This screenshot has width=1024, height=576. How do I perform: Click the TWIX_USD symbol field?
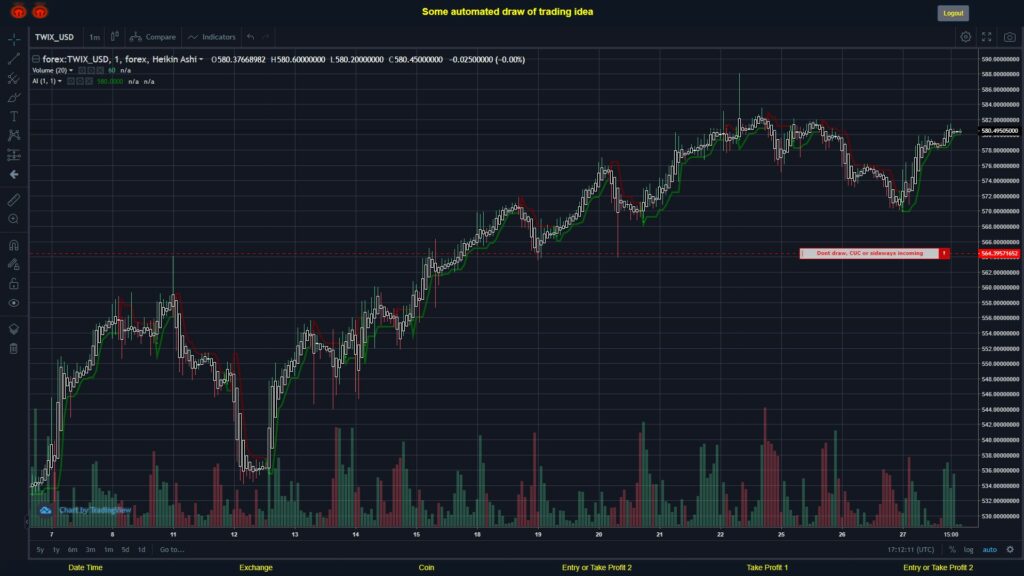coord(55,37)
